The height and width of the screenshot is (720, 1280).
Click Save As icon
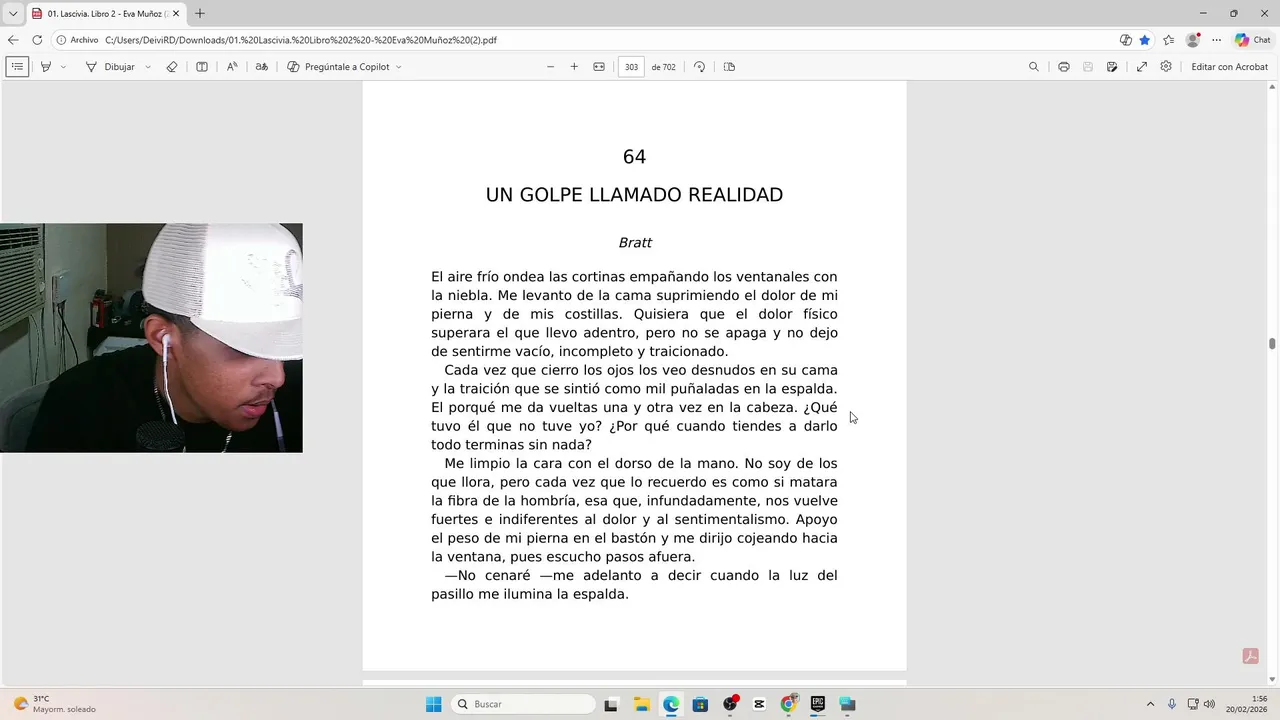(1112, 67)
